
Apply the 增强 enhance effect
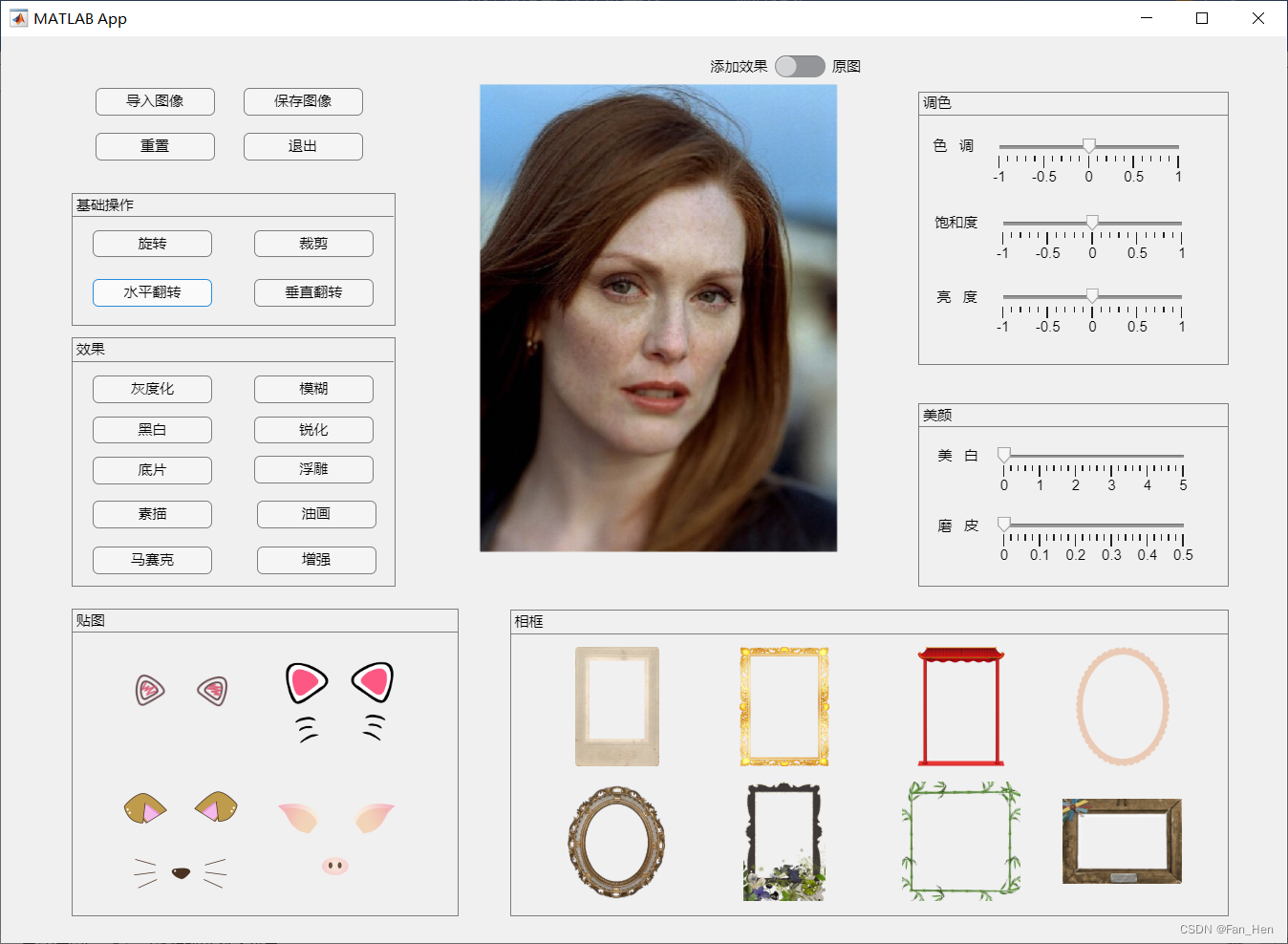coord(316,560)
